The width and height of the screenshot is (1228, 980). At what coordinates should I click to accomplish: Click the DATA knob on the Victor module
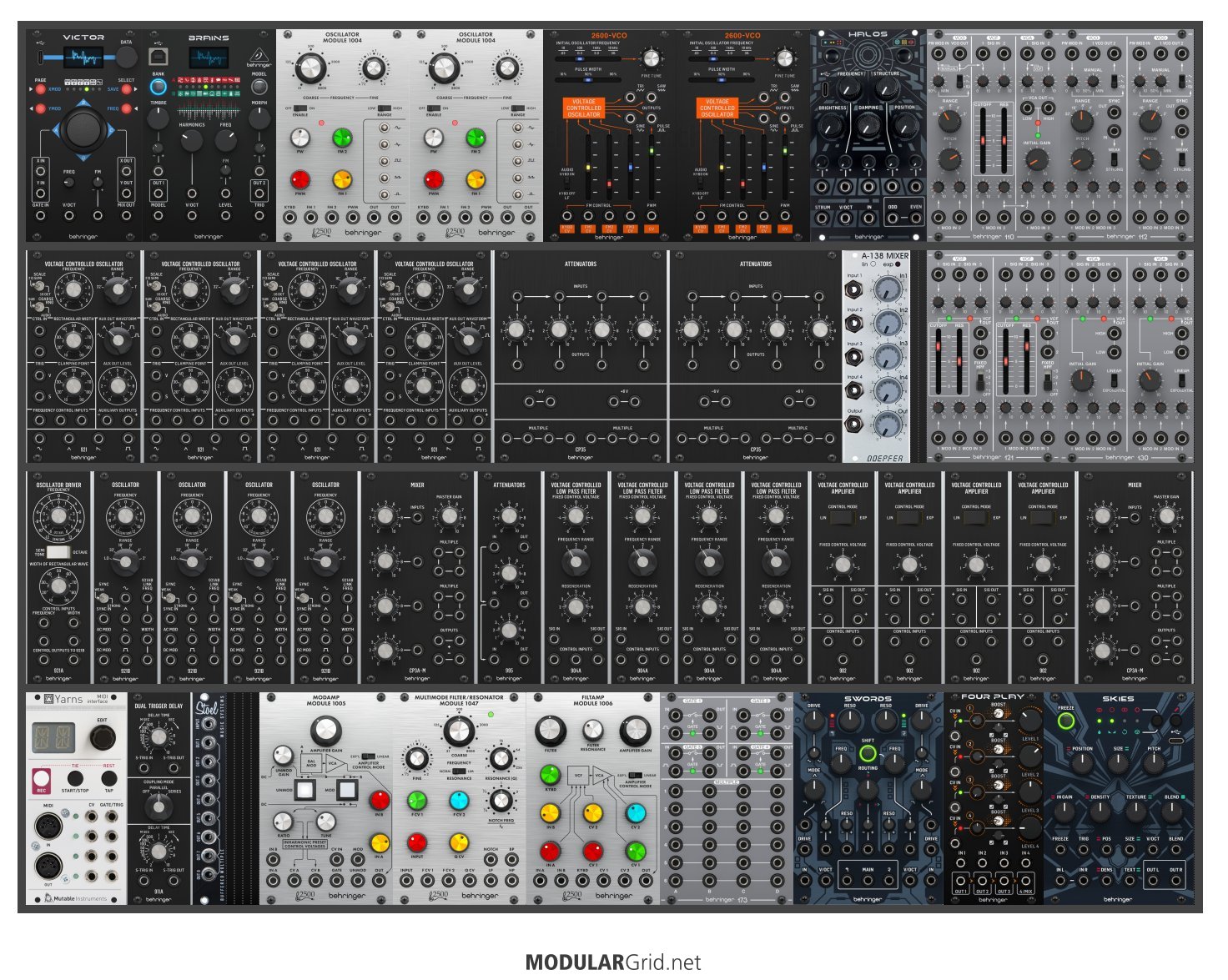pyautogui.click(x=126, y=57)
